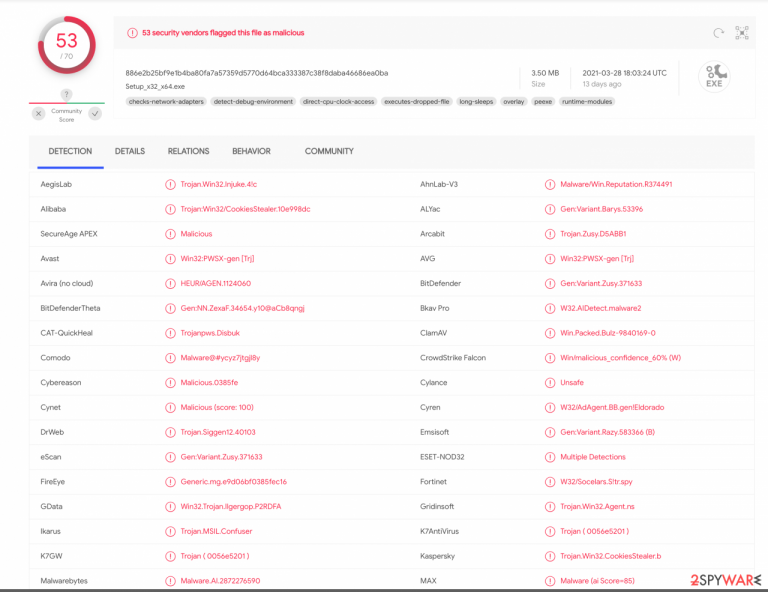Open the similarity graph icon top right
The height and width of the screenshot is (592, 768).
pyautogui.click(x=742, y=33)
